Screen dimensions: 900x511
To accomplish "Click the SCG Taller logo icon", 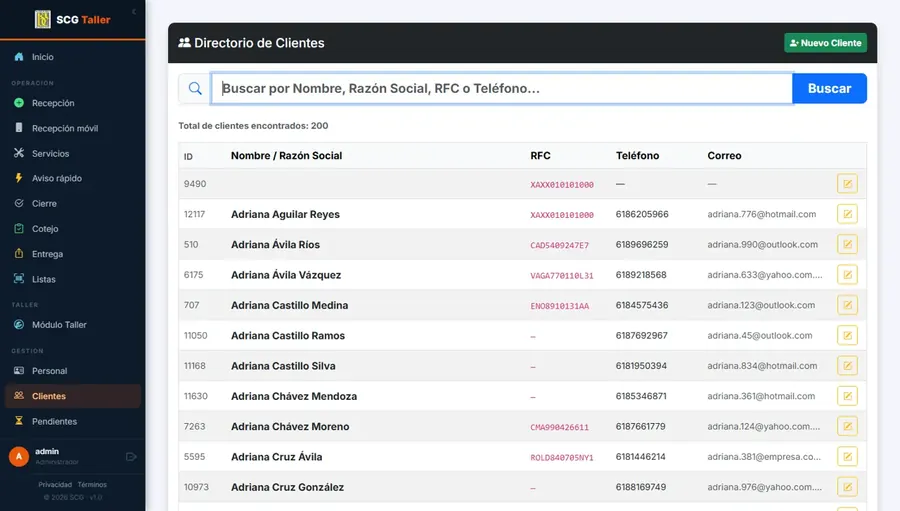I will (42, 20).
